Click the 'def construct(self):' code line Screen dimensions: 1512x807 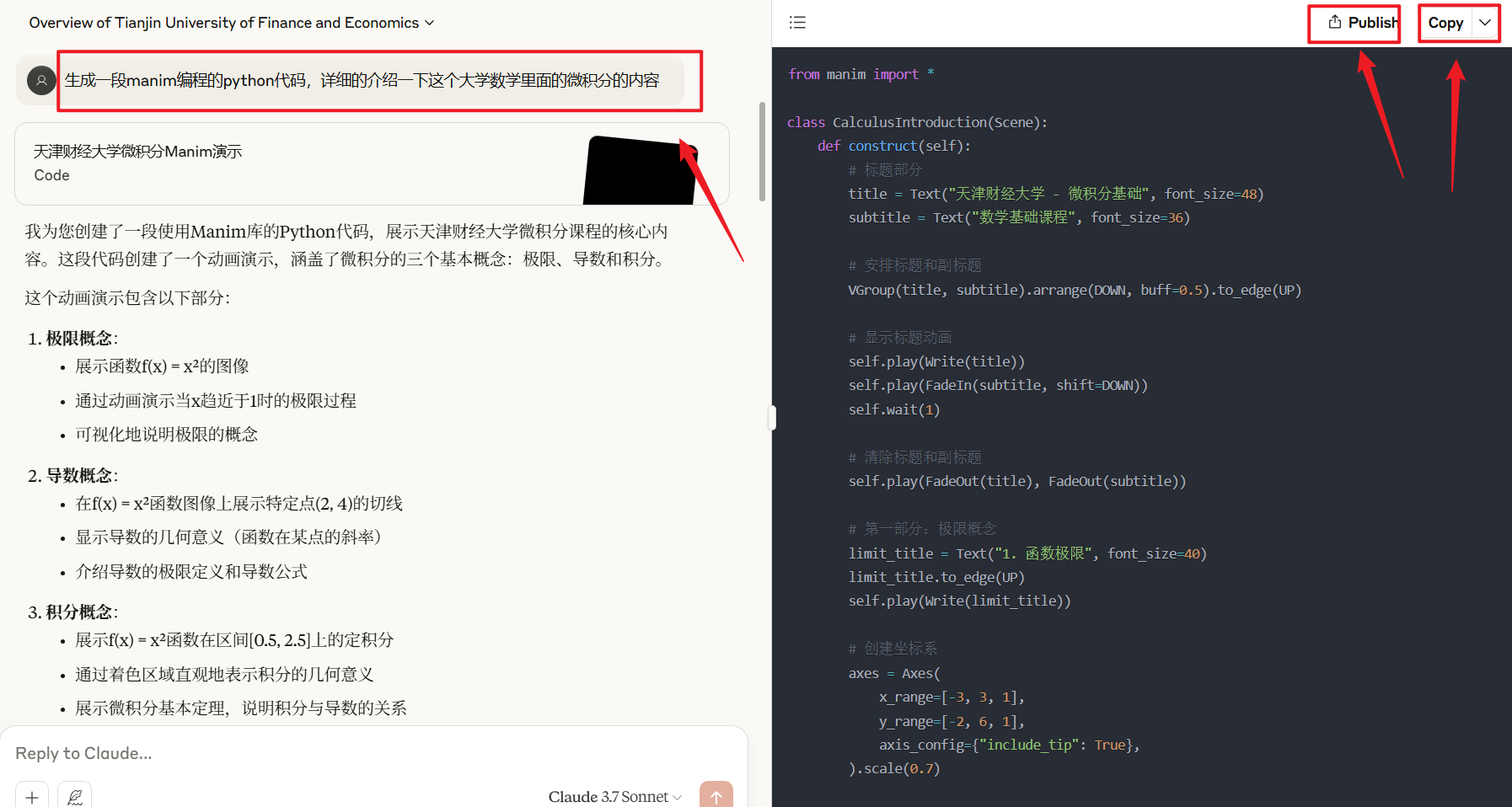click(893, 146)
